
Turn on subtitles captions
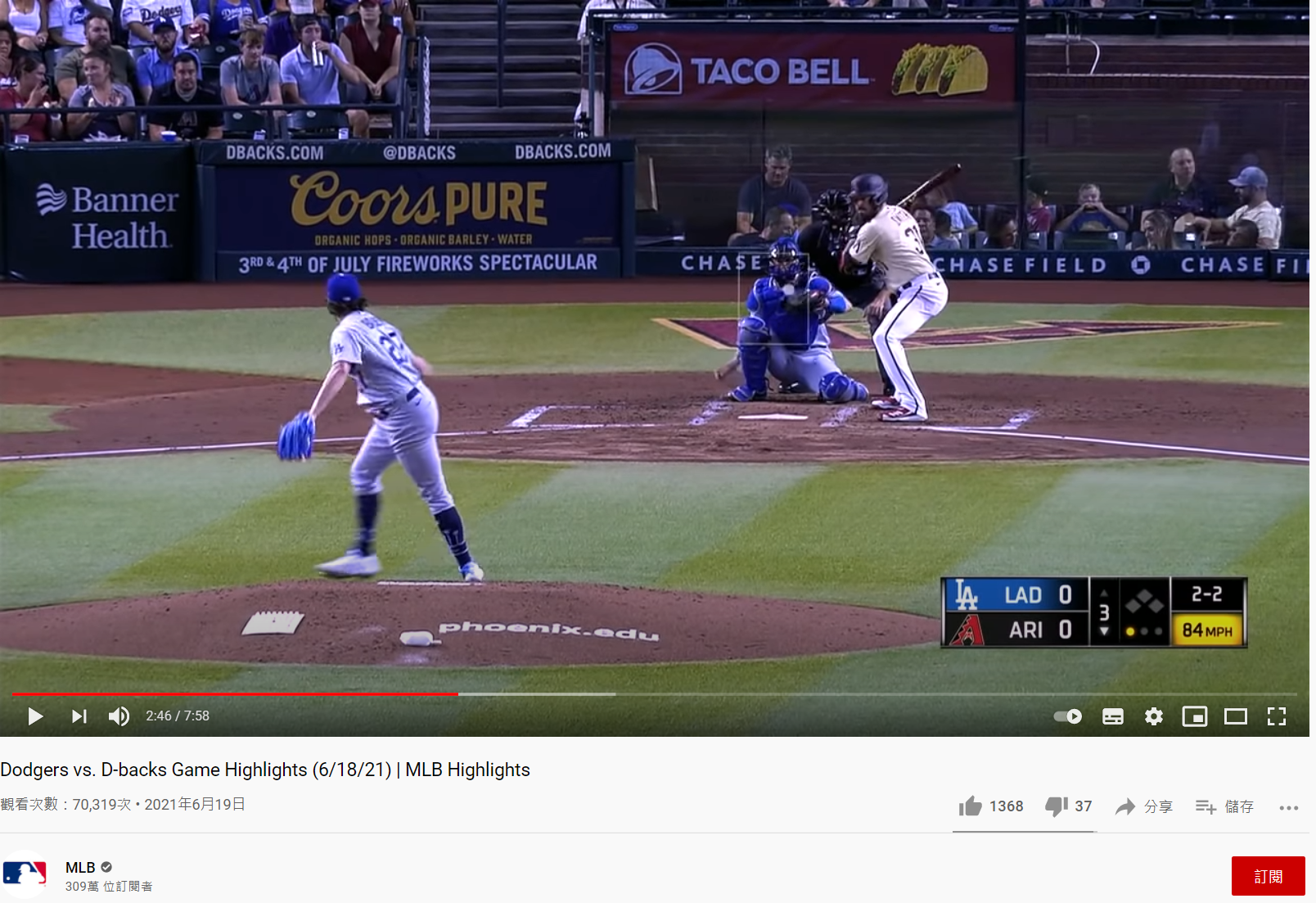click(1113, 716)
